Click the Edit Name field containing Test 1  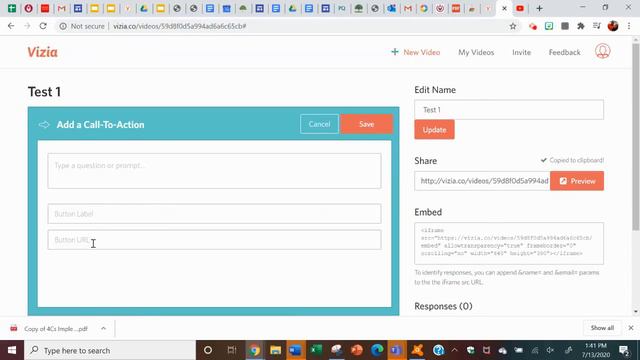click(509, 110)
